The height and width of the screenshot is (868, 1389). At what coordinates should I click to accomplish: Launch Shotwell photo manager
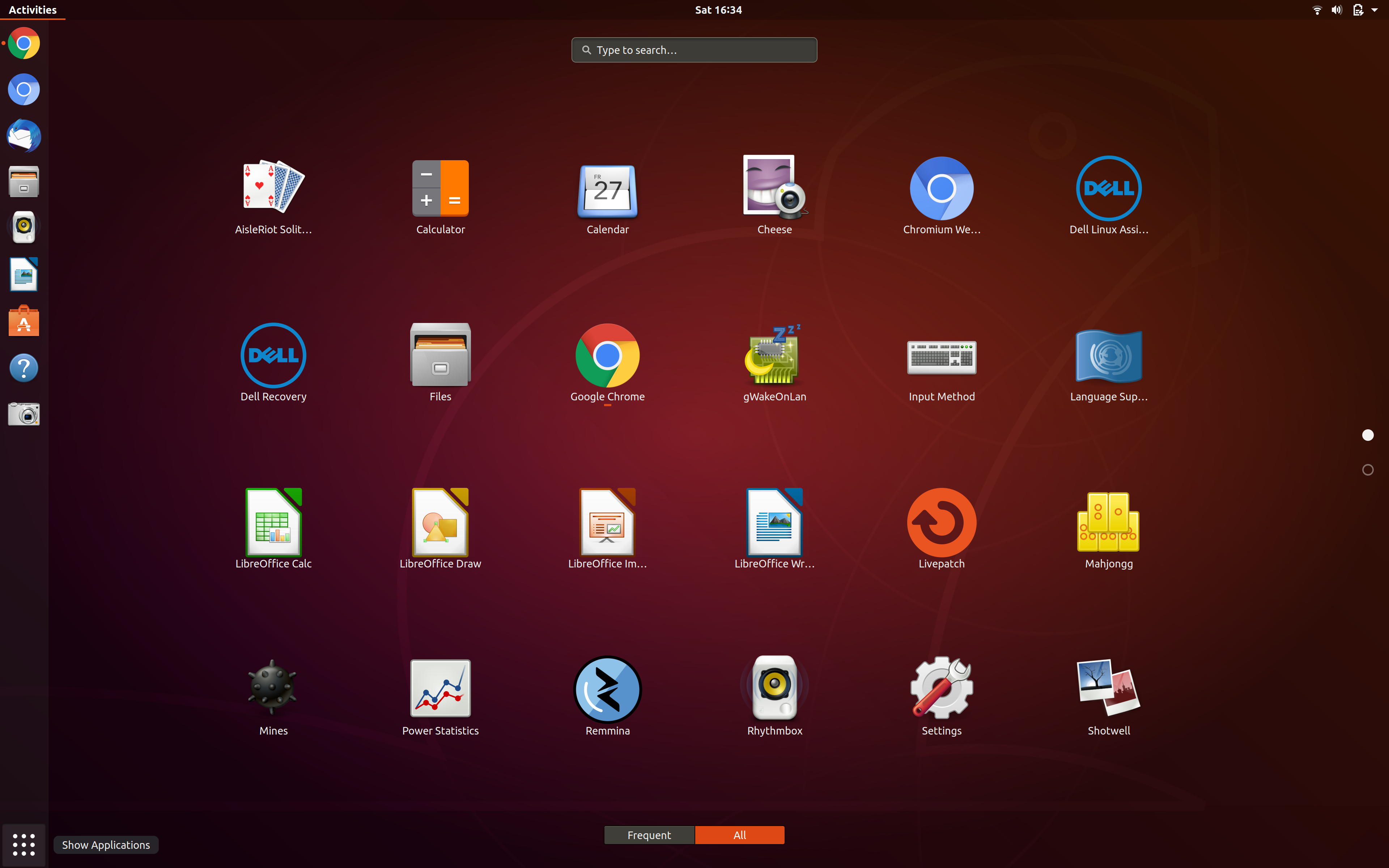click(x=1108, y=689)
